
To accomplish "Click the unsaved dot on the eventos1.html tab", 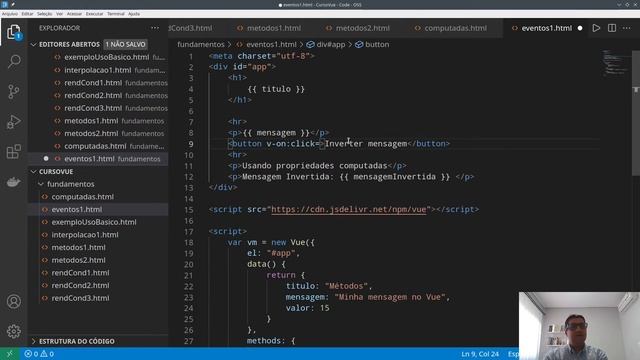I will coord(580,28).
